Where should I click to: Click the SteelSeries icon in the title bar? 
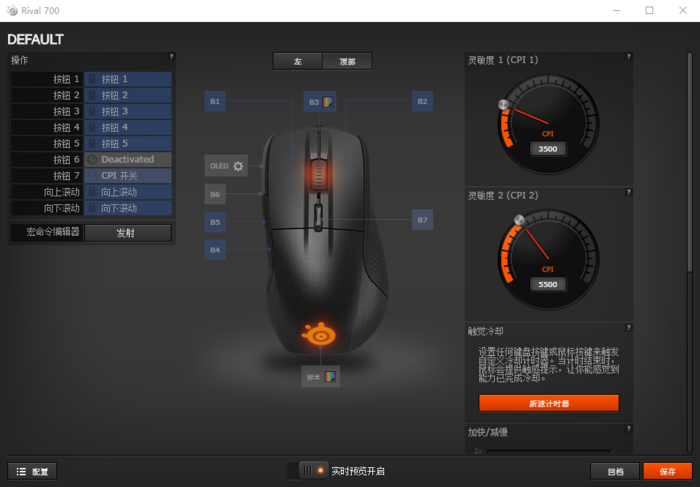[x=12, y=10]
